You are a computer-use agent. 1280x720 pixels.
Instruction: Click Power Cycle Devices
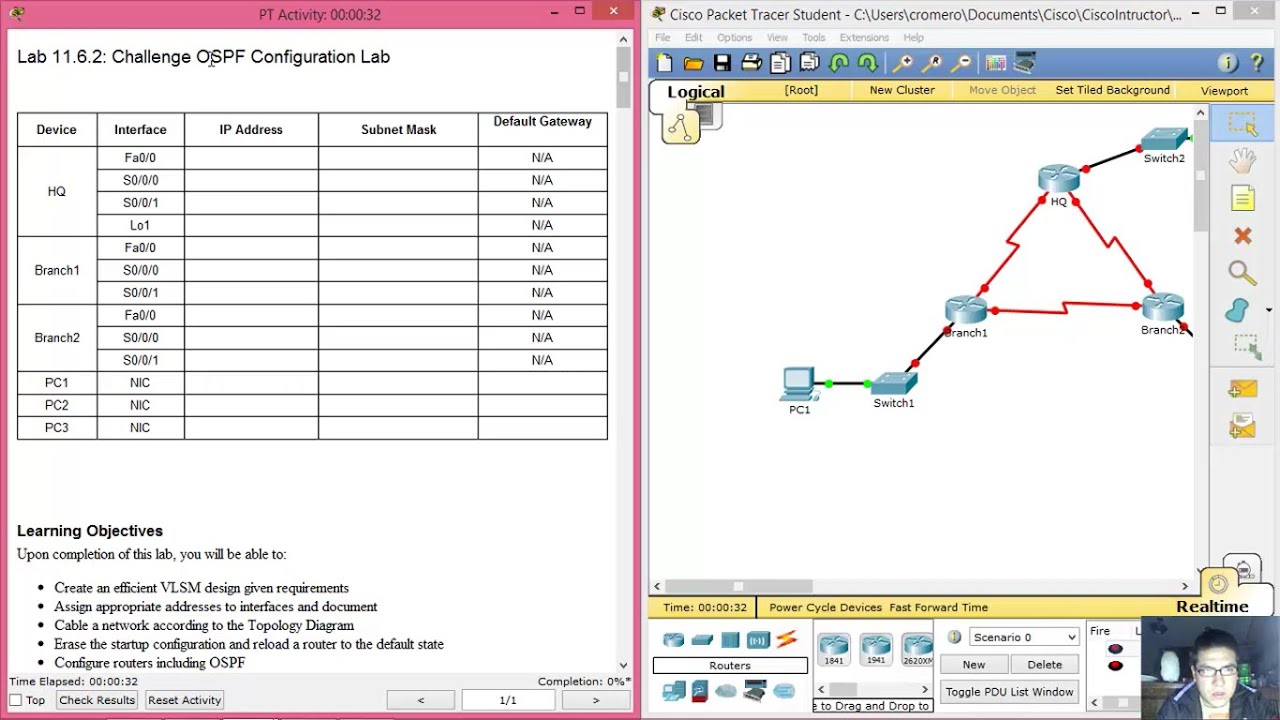(x=825, y=607)
